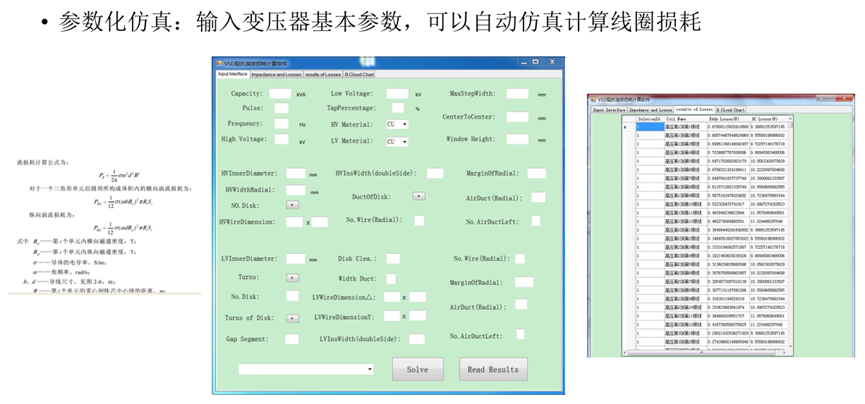Image resolution: width=865 pixels, height=404 pixels.
Task: Focus the High Voltage kV input box
Action: 281,139
